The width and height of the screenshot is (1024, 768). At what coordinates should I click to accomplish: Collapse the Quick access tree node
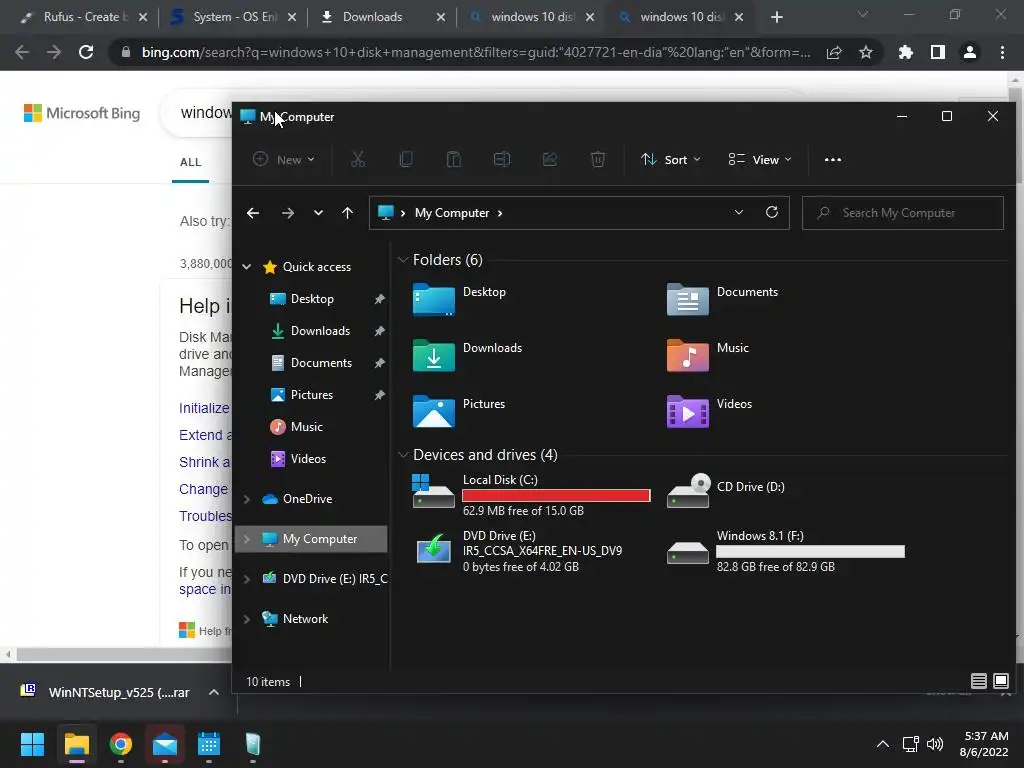point(246,266)
